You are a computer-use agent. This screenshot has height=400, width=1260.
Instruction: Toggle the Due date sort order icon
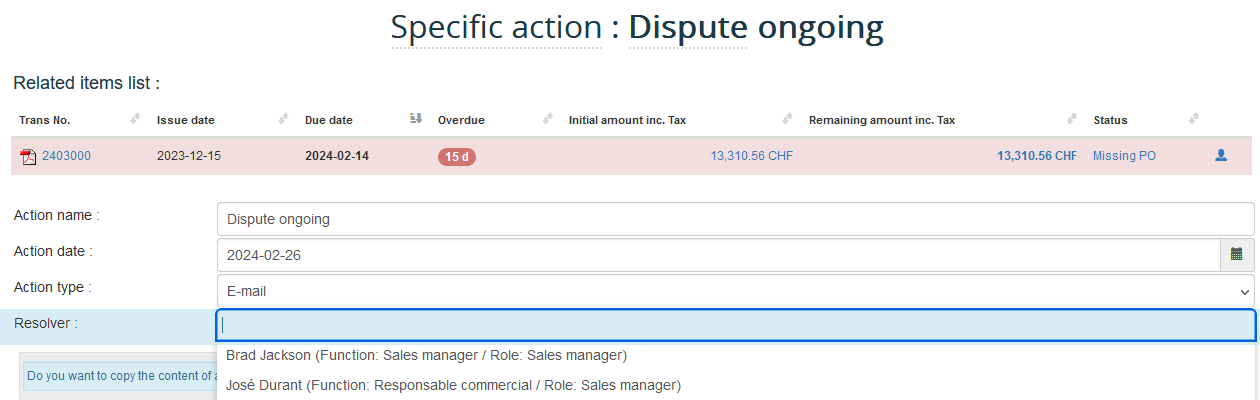tap(416, 120)
